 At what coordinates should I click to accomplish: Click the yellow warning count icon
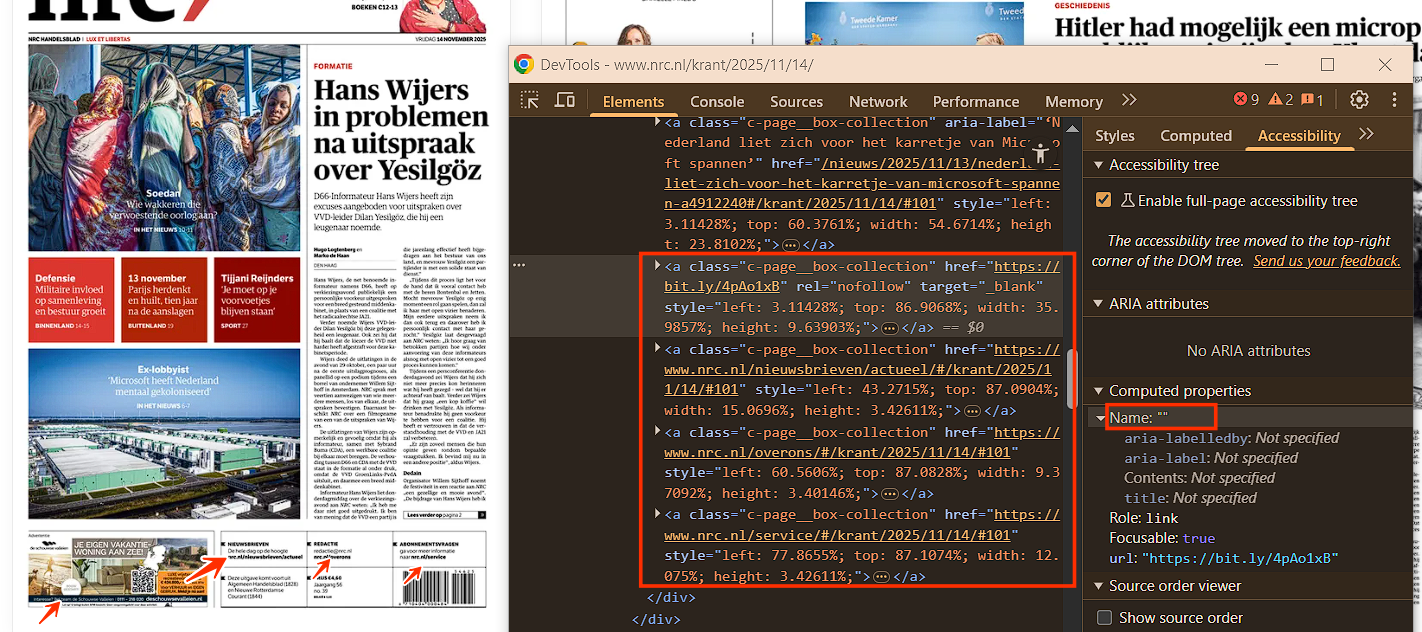pos(1281,100)
